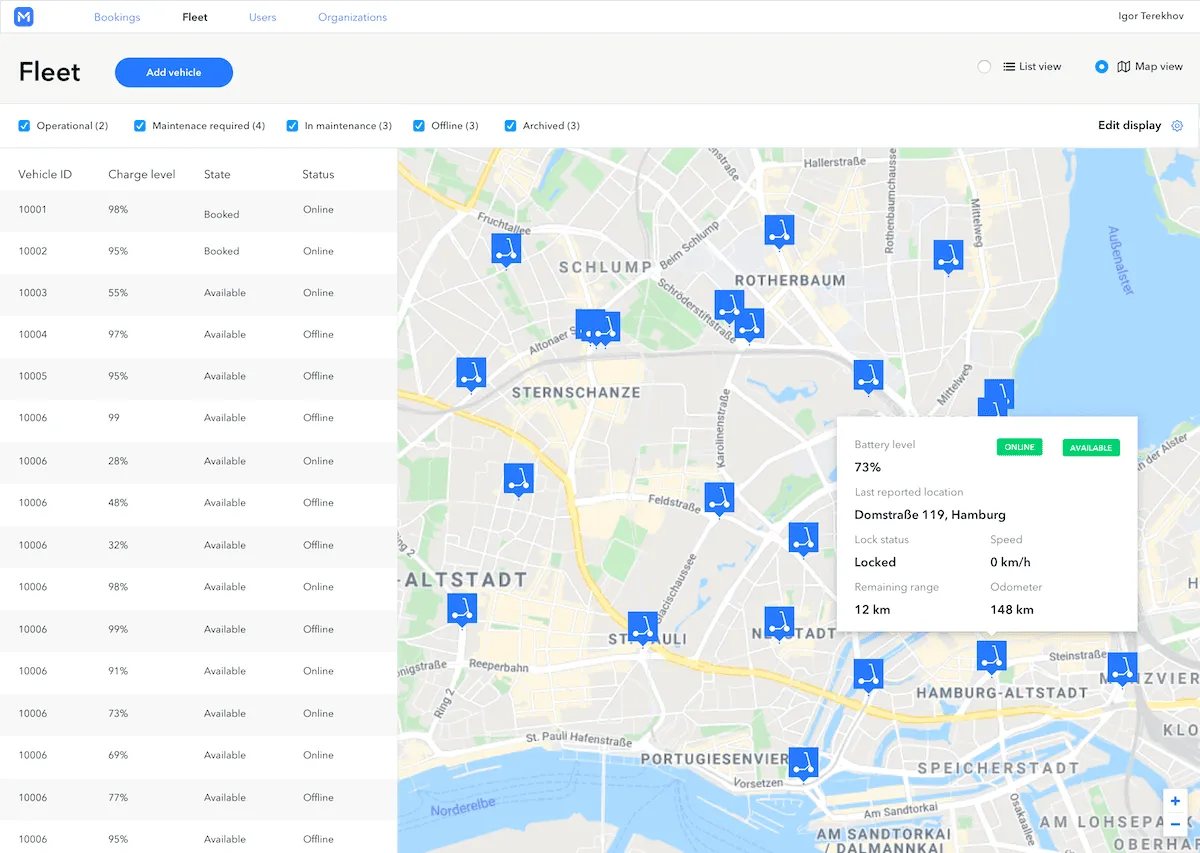Select the List view radio button

pos(984,66)
